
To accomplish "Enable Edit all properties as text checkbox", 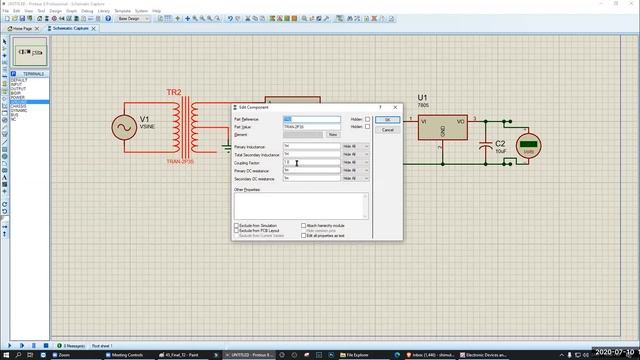I will 303,236.
